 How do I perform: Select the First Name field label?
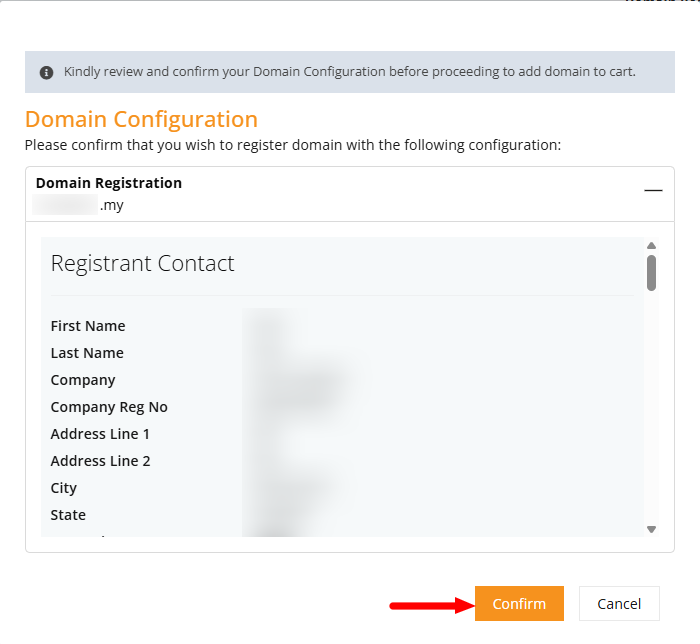coord(88,326)
